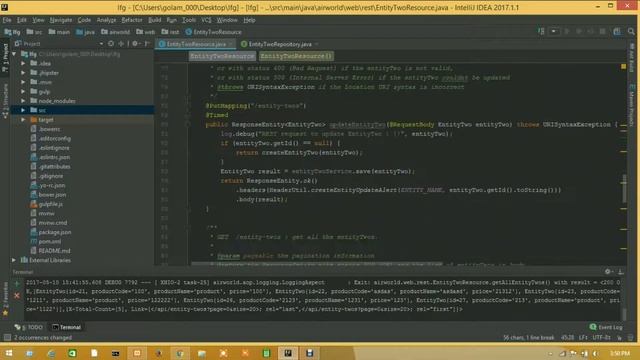Click the collapse all icon in Project panel
640x360 pixels.
tap(121, 44)
